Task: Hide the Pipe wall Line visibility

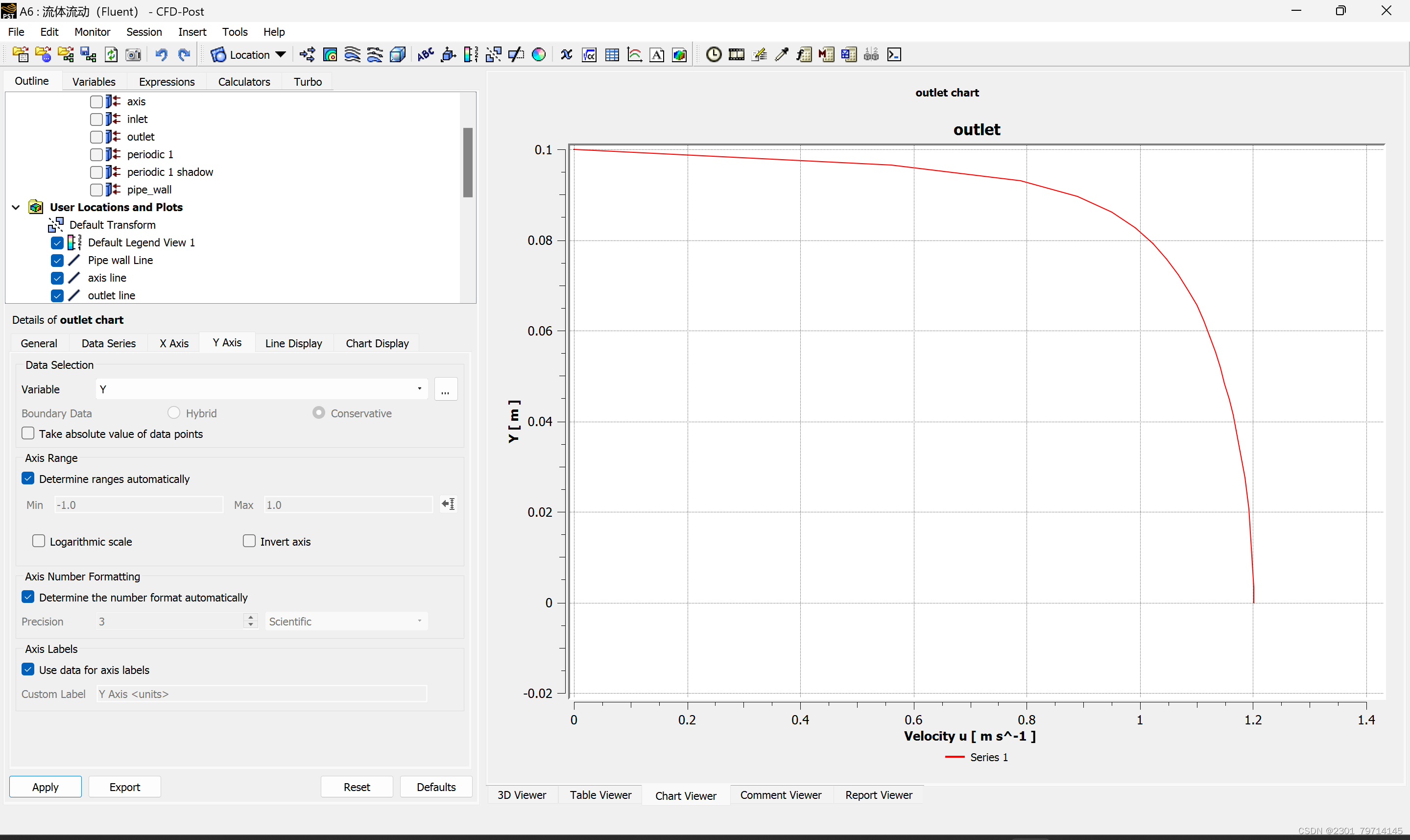Action: 57,261
